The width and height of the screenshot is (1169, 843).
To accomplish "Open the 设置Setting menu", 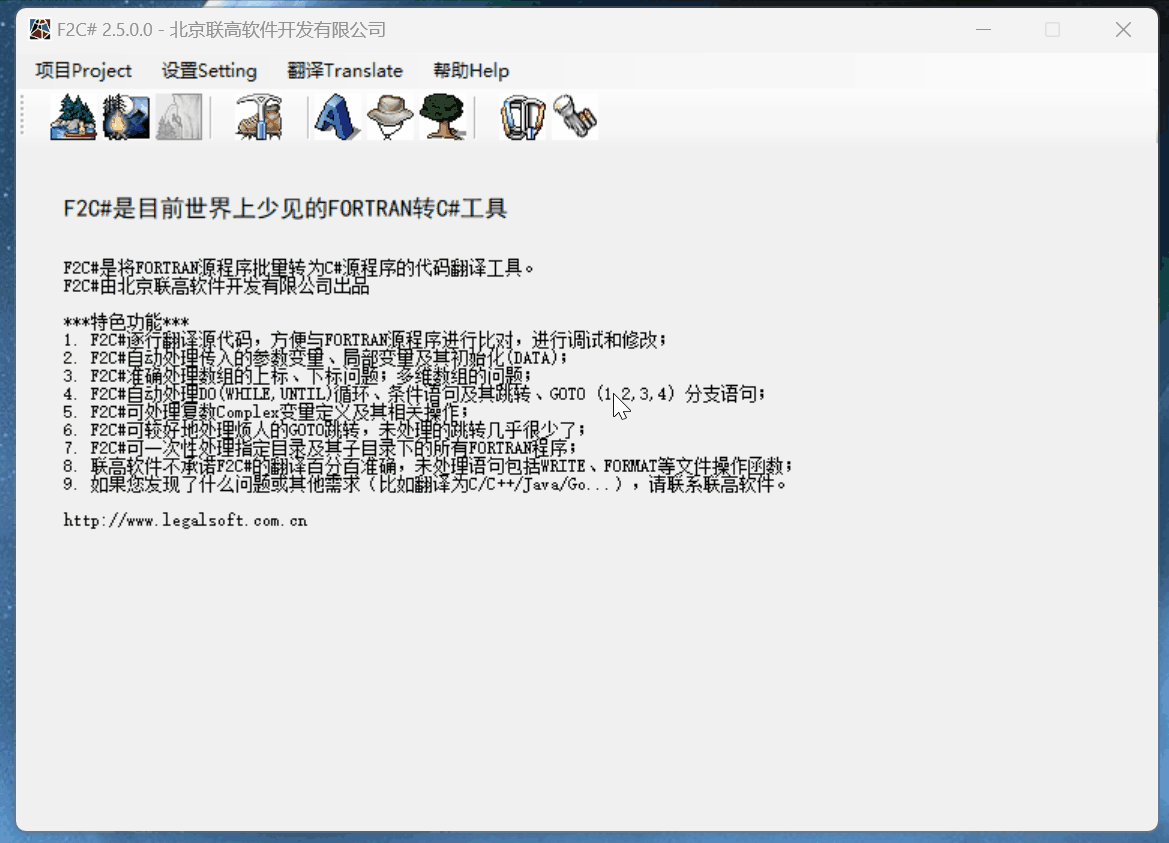I will (x=209, y=71).
